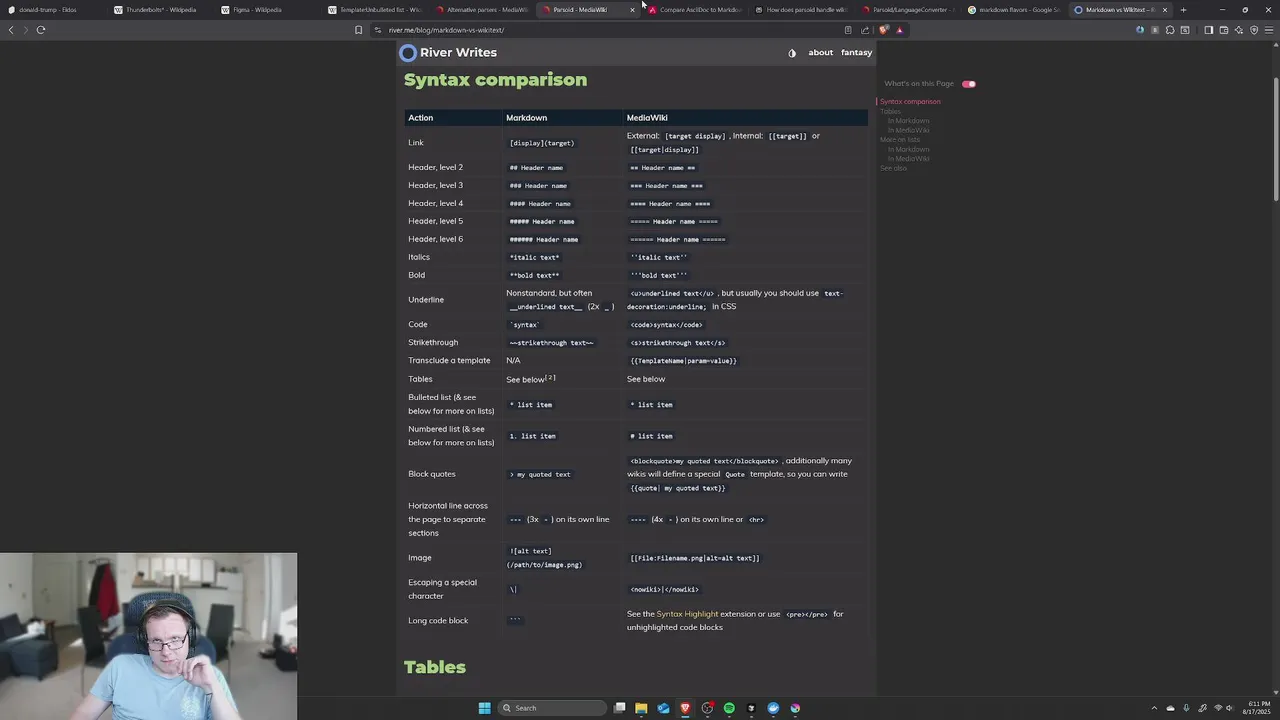Click the MediaWiki column header

647,118
